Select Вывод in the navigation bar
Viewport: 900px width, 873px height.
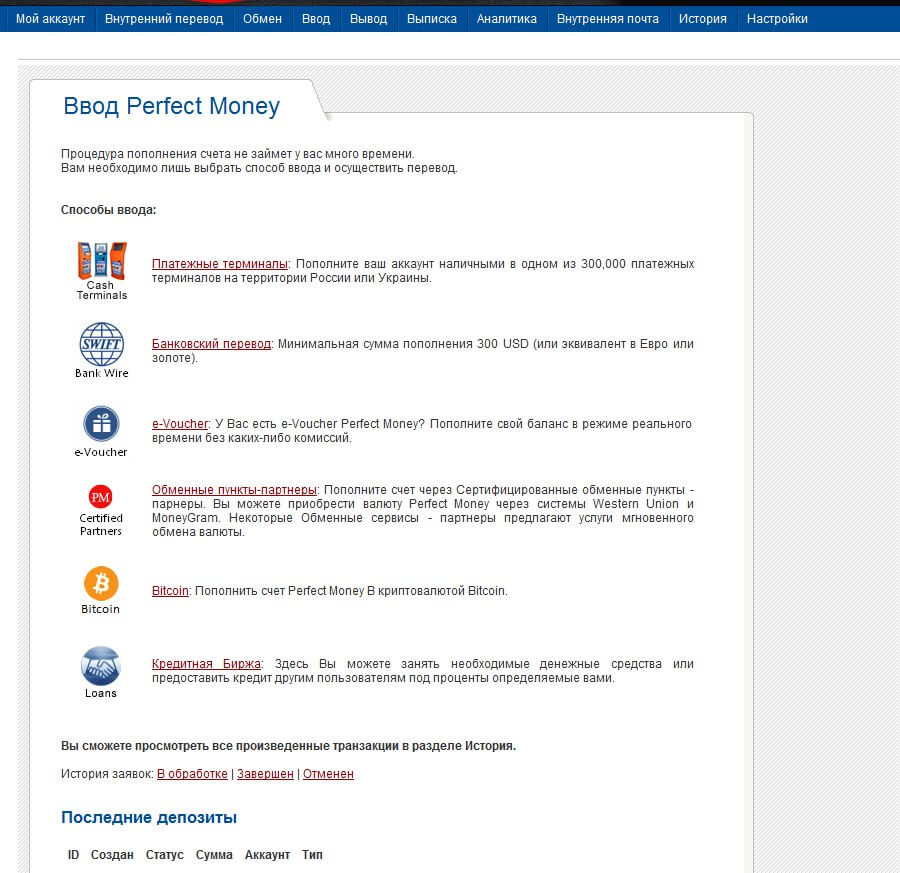pos(368,19)
